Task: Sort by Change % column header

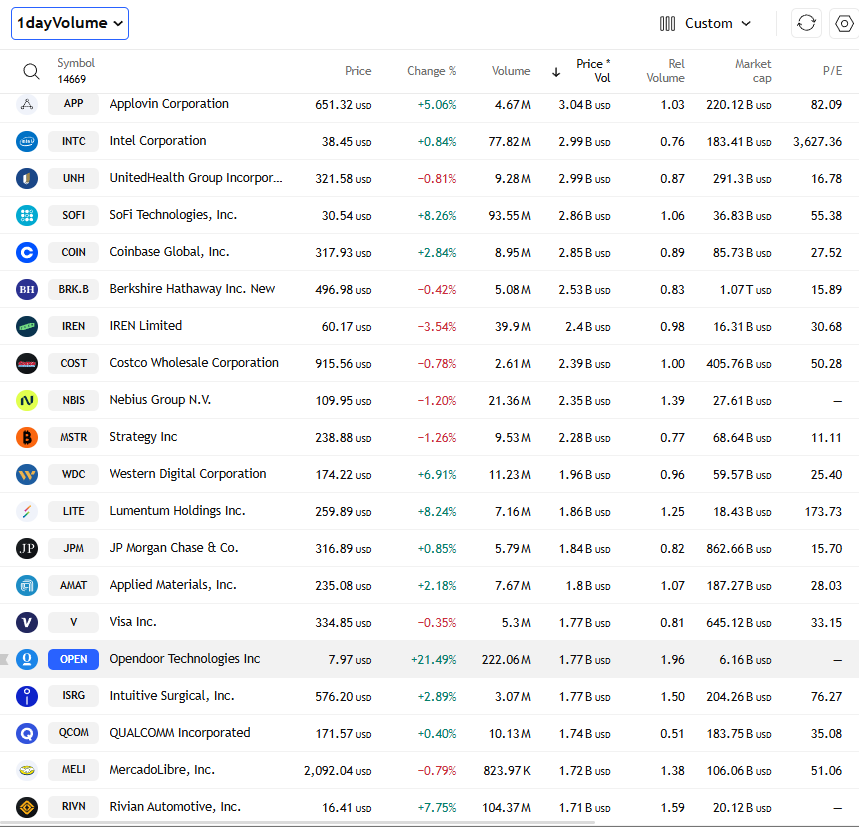Action: (431, 71)
